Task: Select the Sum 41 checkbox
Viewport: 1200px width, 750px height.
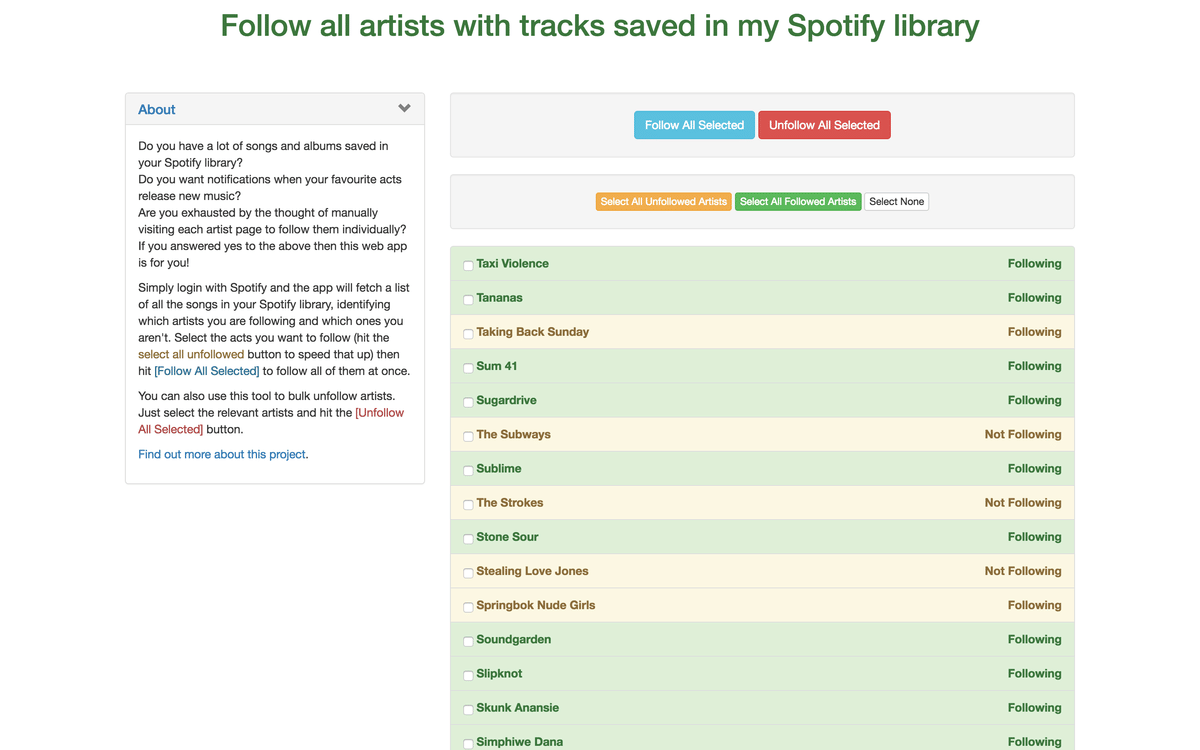Action: [468, 368]
